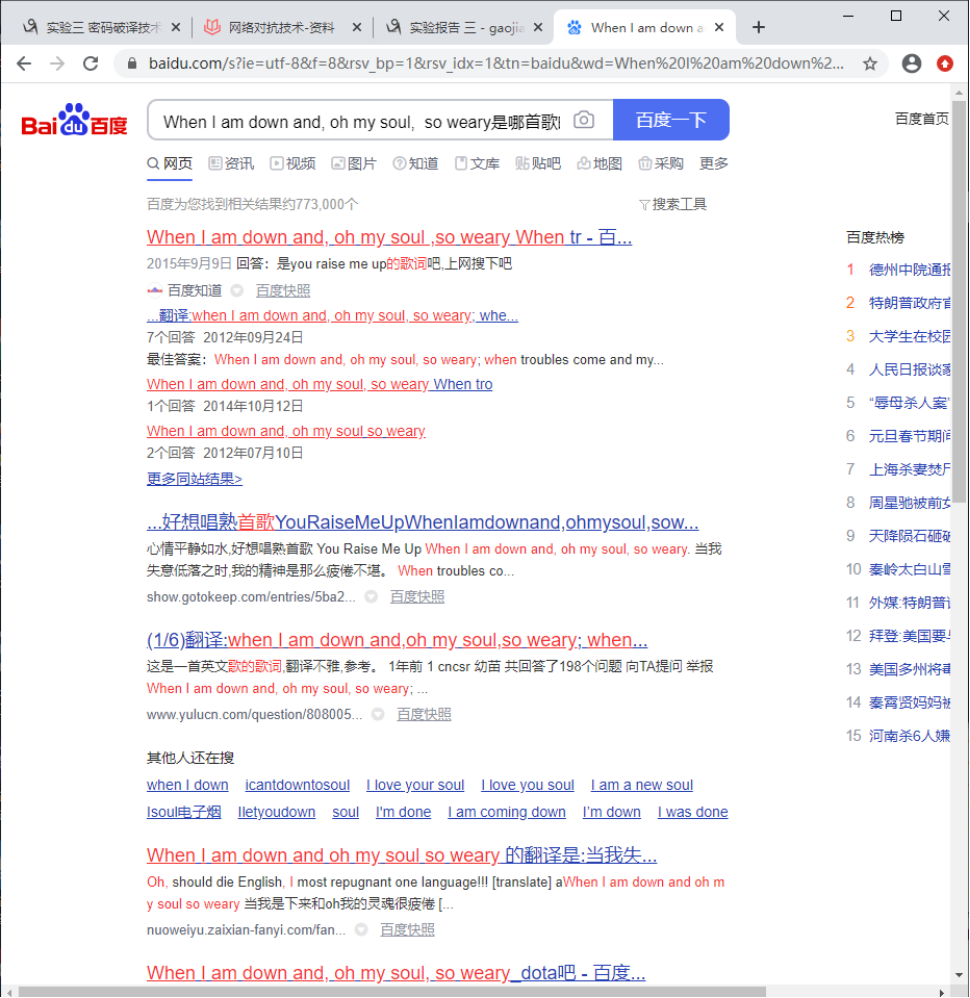
Task: Click the browser address bar URL
Action: [496, 64]
